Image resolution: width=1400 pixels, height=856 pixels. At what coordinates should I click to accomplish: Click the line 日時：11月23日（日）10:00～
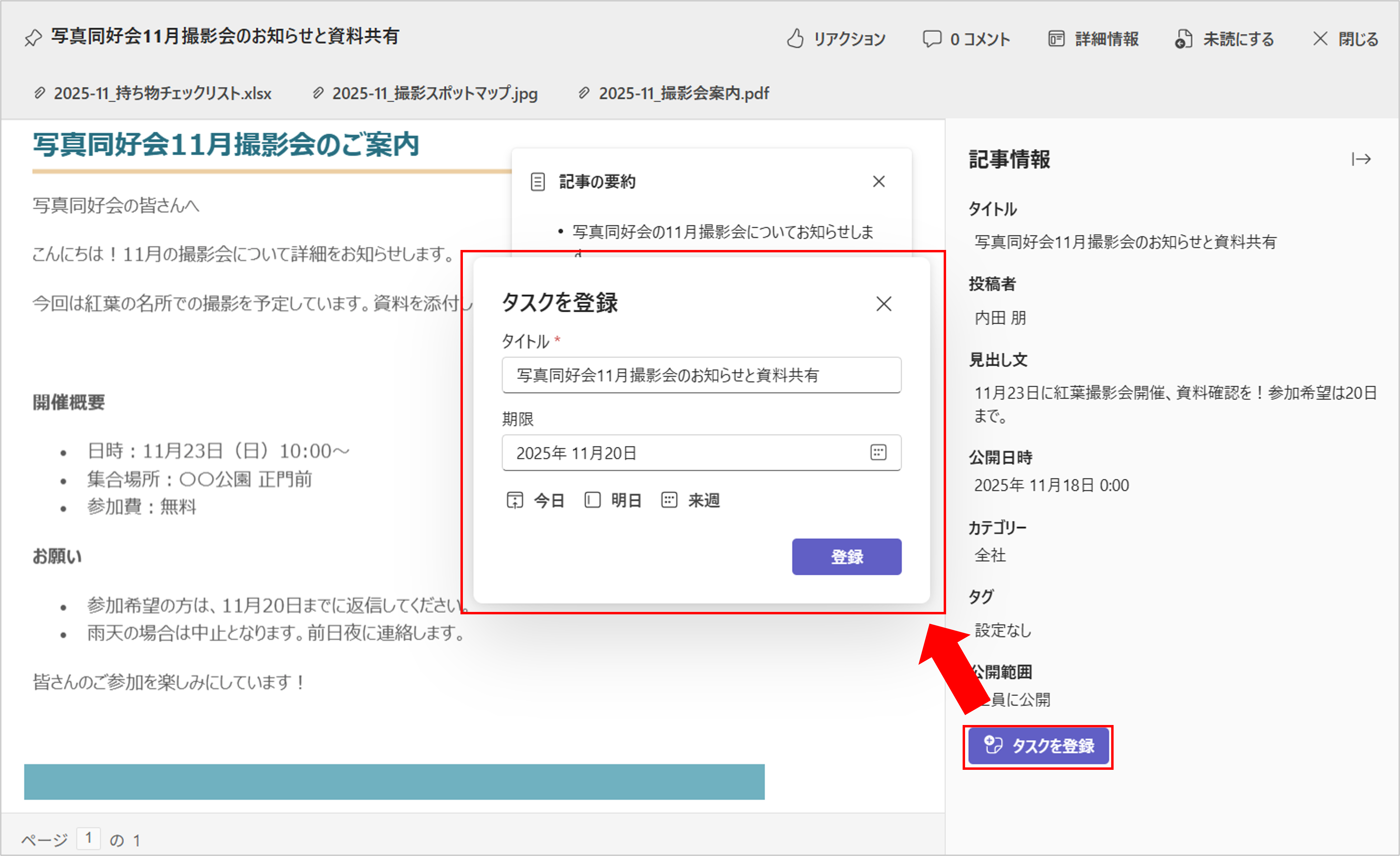tap(218, 451)
